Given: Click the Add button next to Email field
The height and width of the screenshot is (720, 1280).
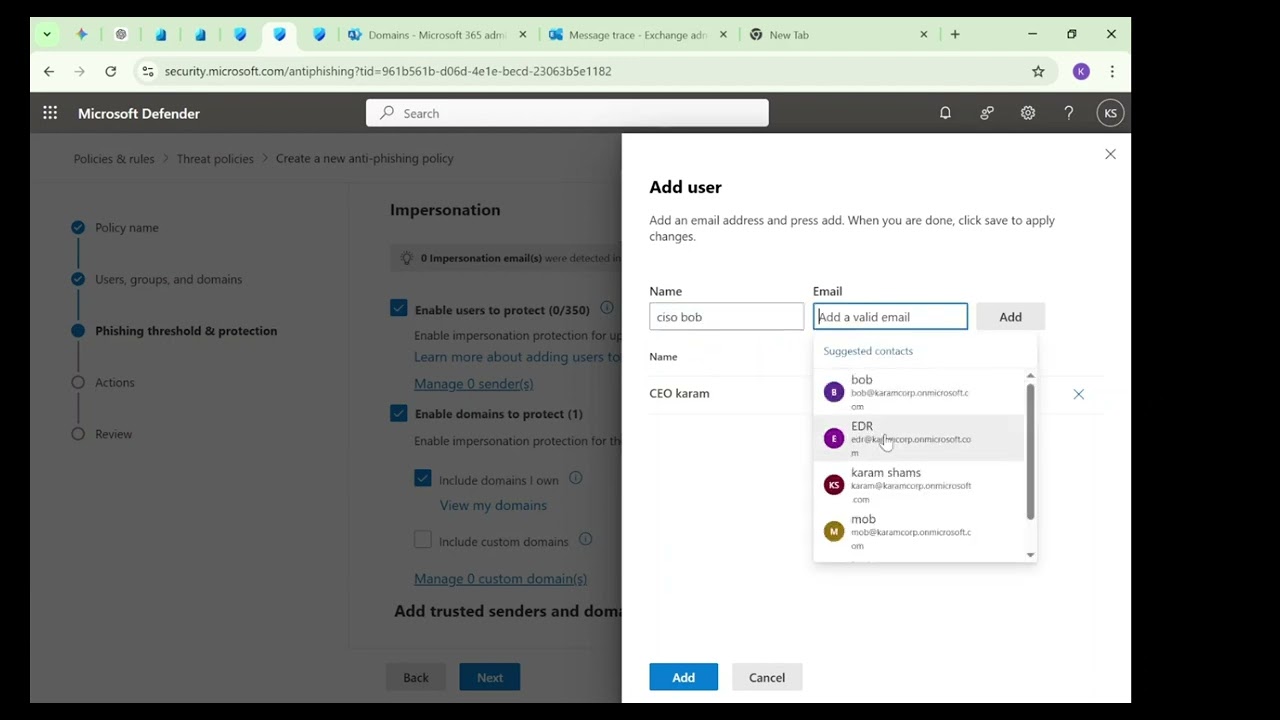Looking at the screenshot, I should click(1010, 317).
